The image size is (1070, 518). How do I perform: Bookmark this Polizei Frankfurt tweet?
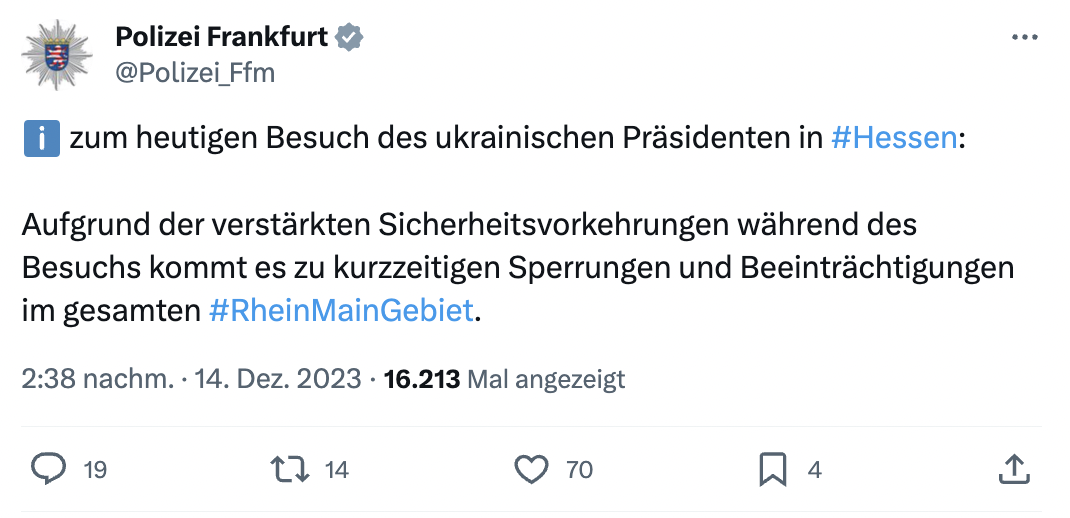coord(773,468)
